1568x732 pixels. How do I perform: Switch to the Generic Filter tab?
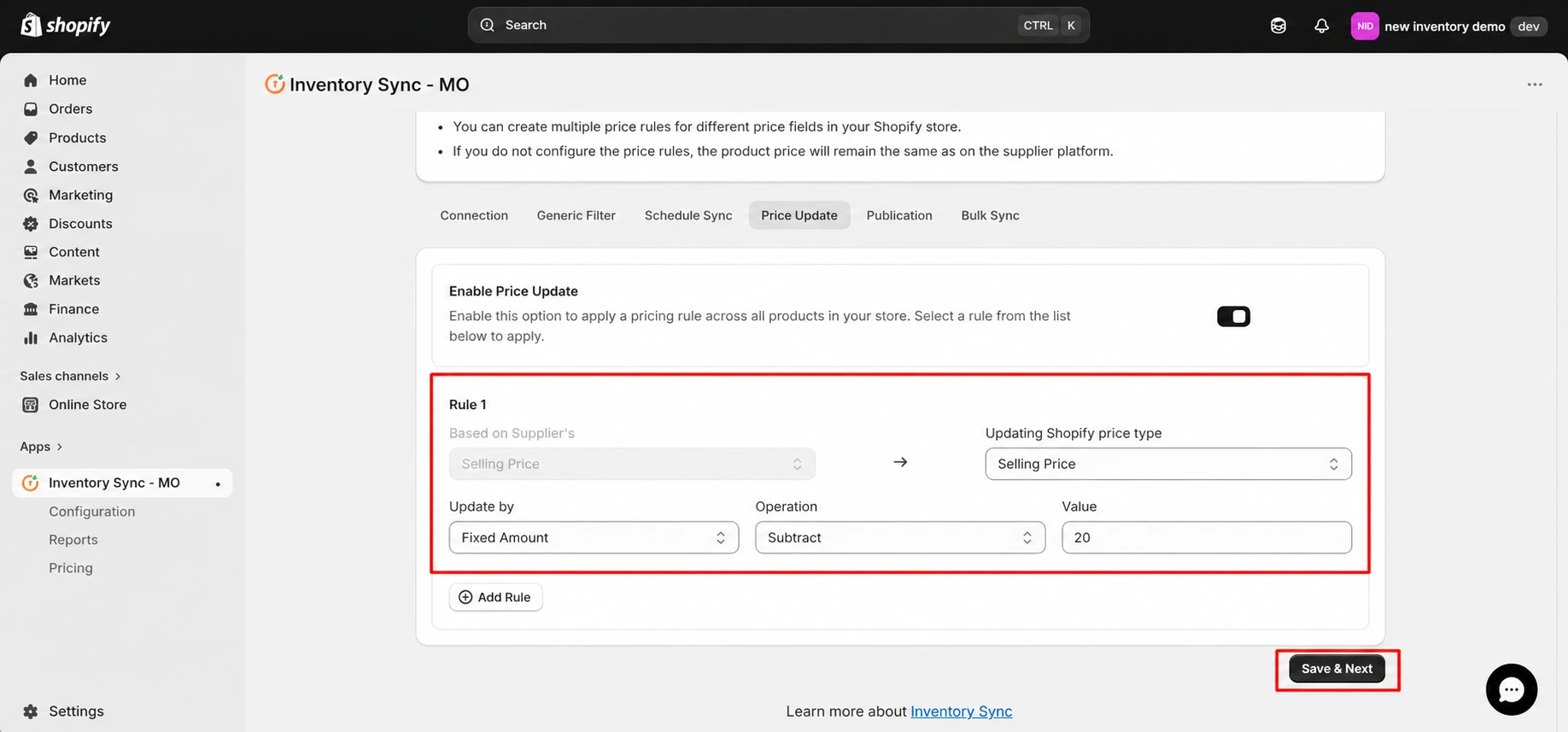point(576,215)
